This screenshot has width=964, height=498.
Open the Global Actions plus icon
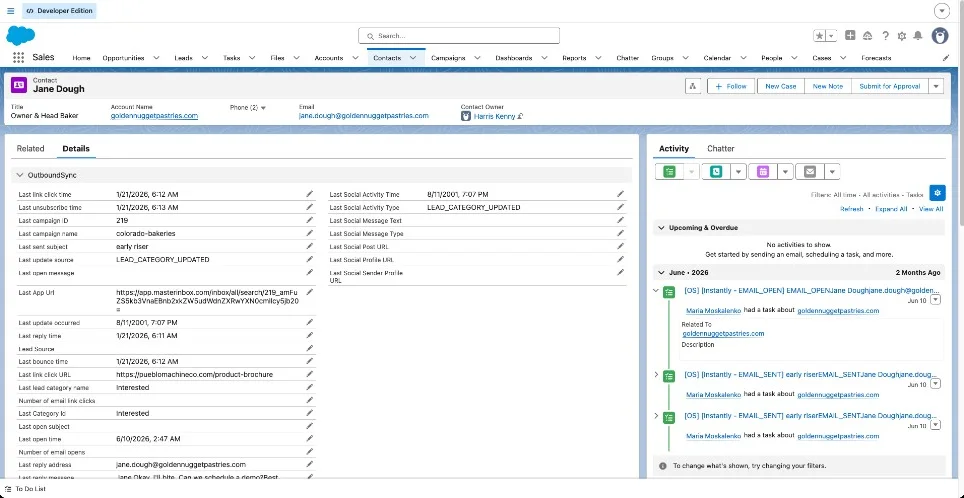850,36
